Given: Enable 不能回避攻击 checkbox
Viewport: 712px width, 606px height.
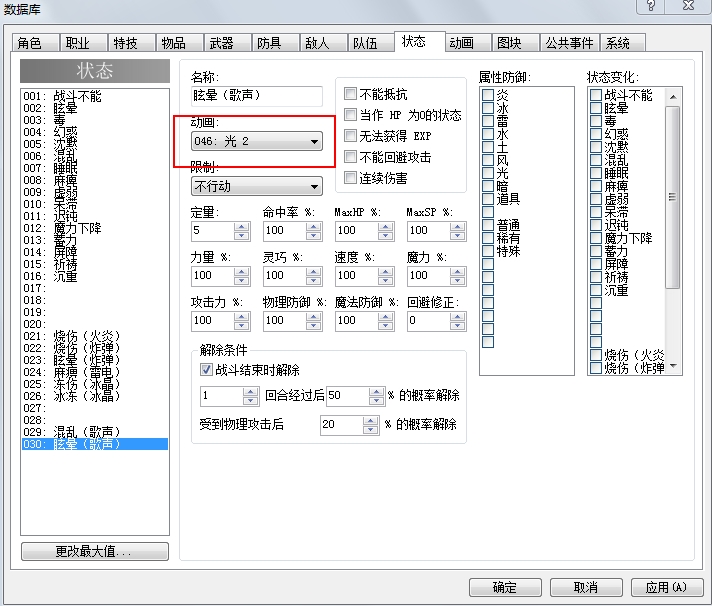Looking at the screenshot, I should click(x=350, y=157).
